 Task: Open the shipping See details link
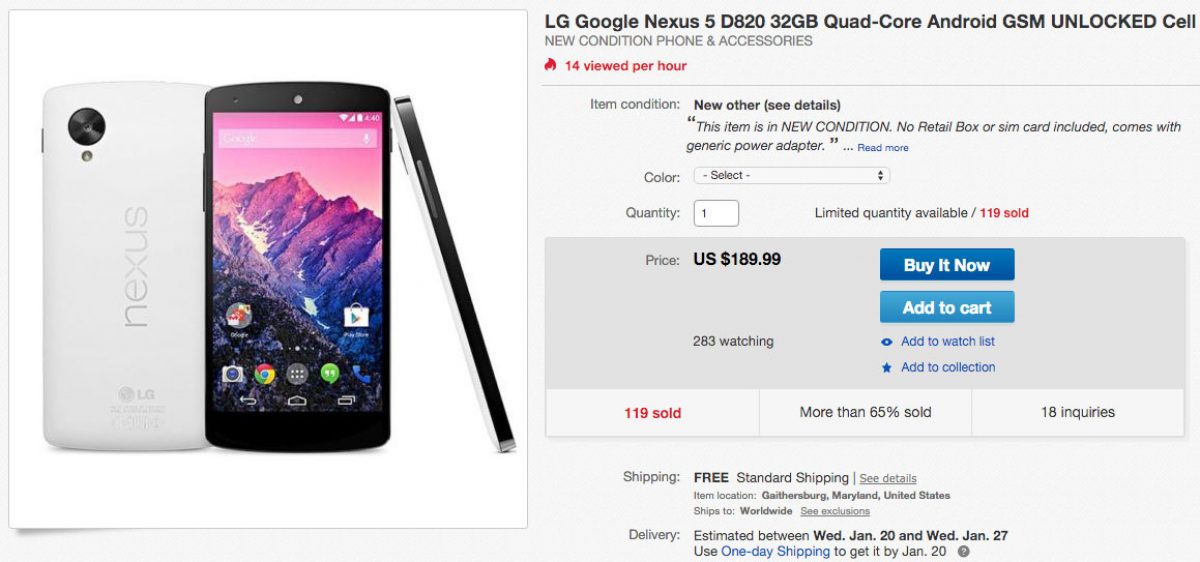click(x=888, y=479)
